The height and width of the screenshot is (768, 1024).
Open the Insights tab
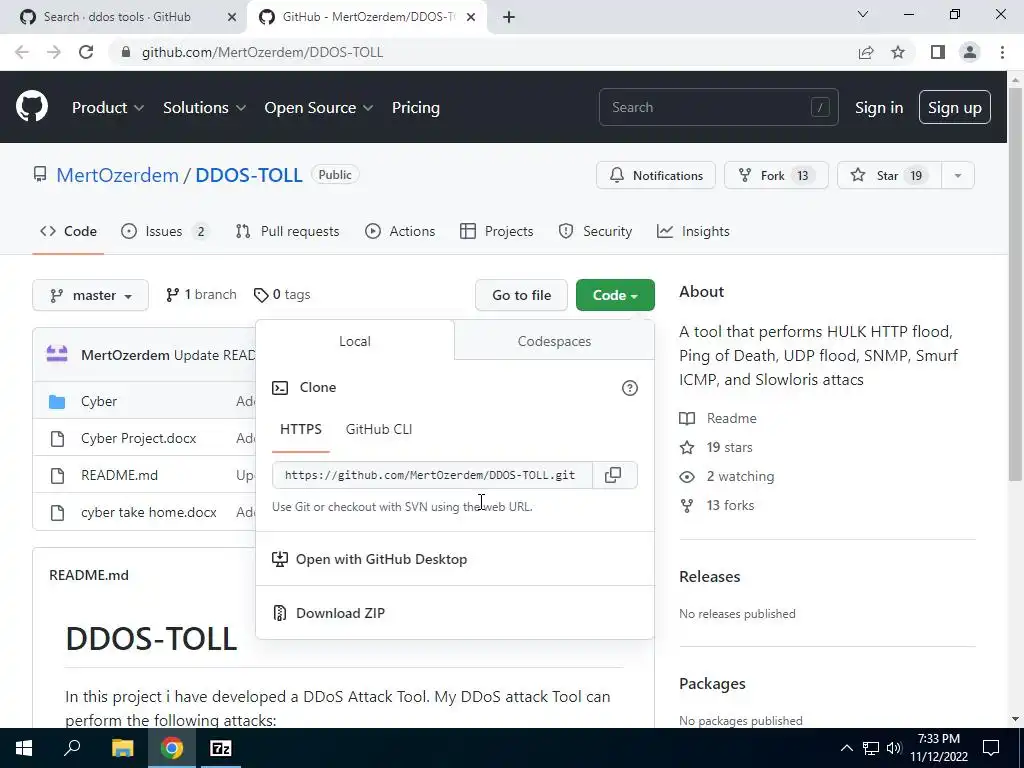click(x=694, y=231)
